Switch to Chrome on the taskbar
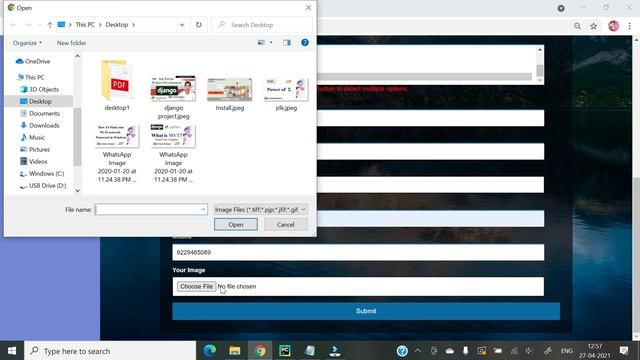This screenshot has height=360, width=640. pyautogui.click(x=260, y=351)
